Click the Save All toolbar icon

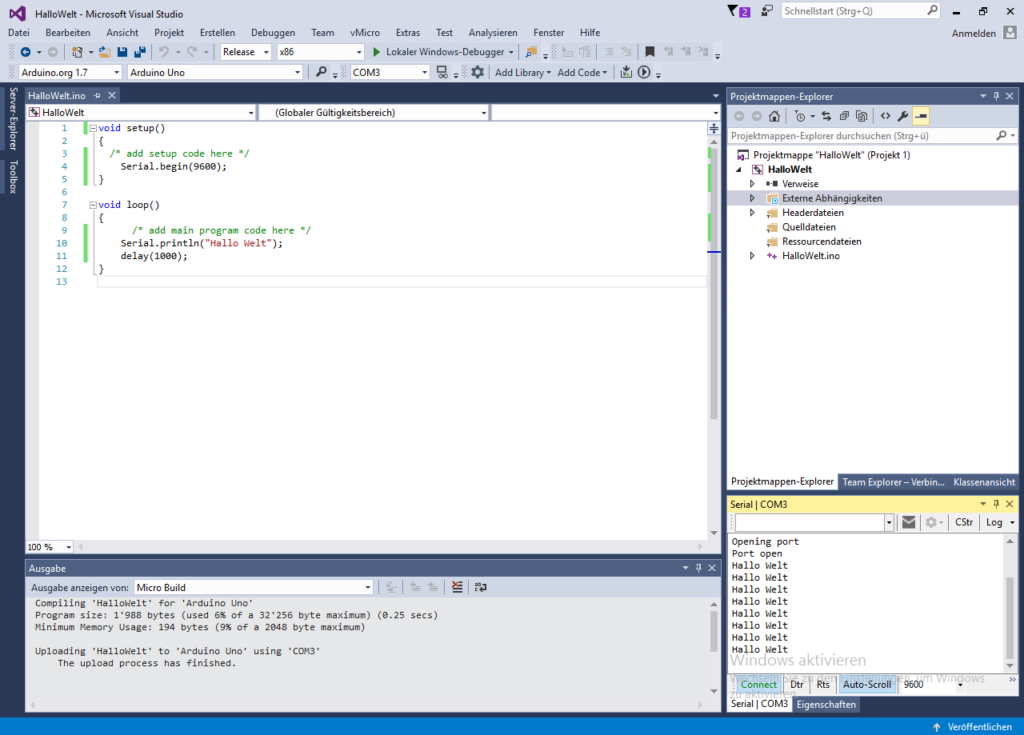(x=139, y=52)
